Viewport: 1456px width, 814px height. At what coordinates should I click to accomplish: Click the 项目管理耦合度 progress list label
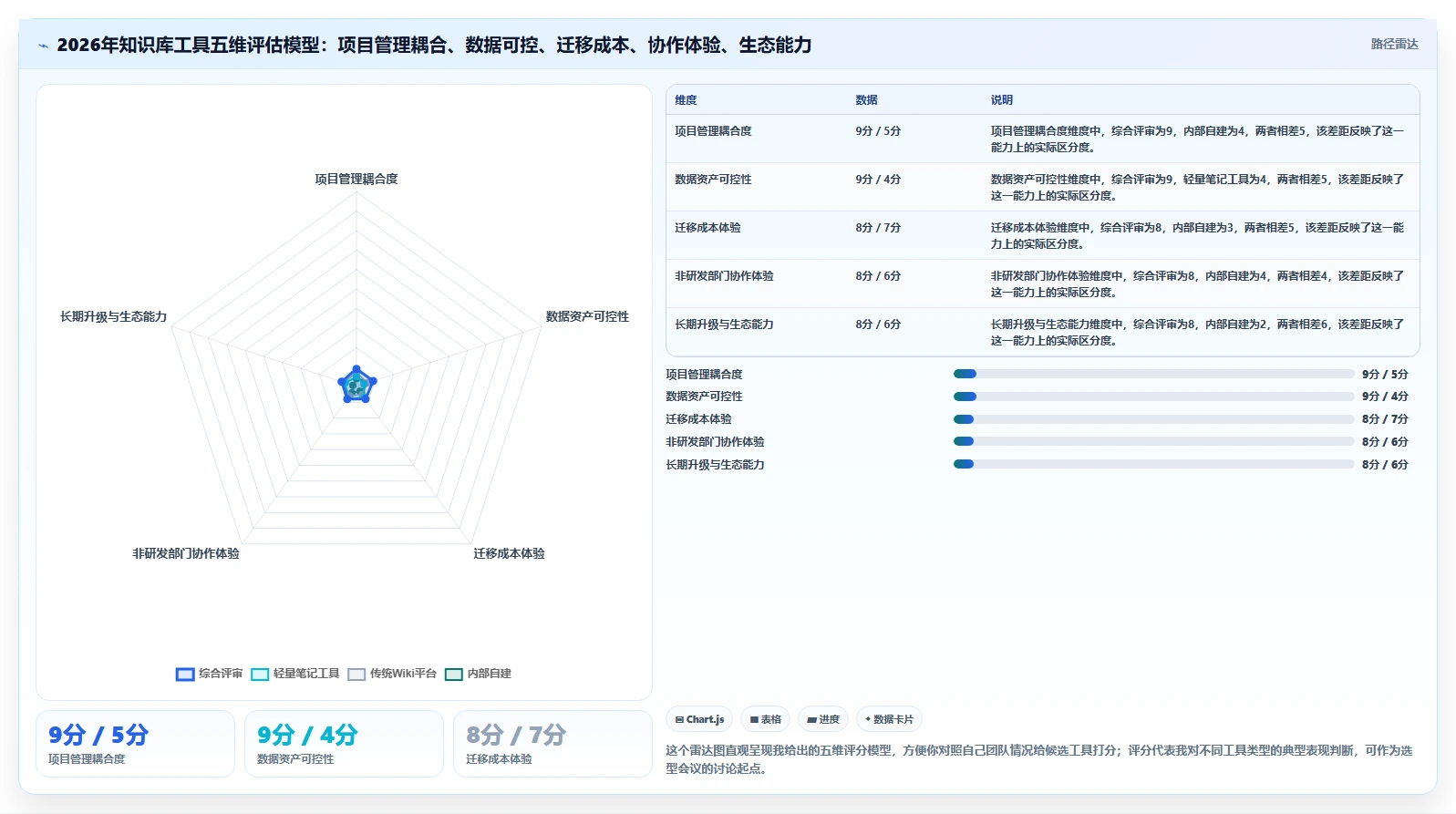coord(704,375)
